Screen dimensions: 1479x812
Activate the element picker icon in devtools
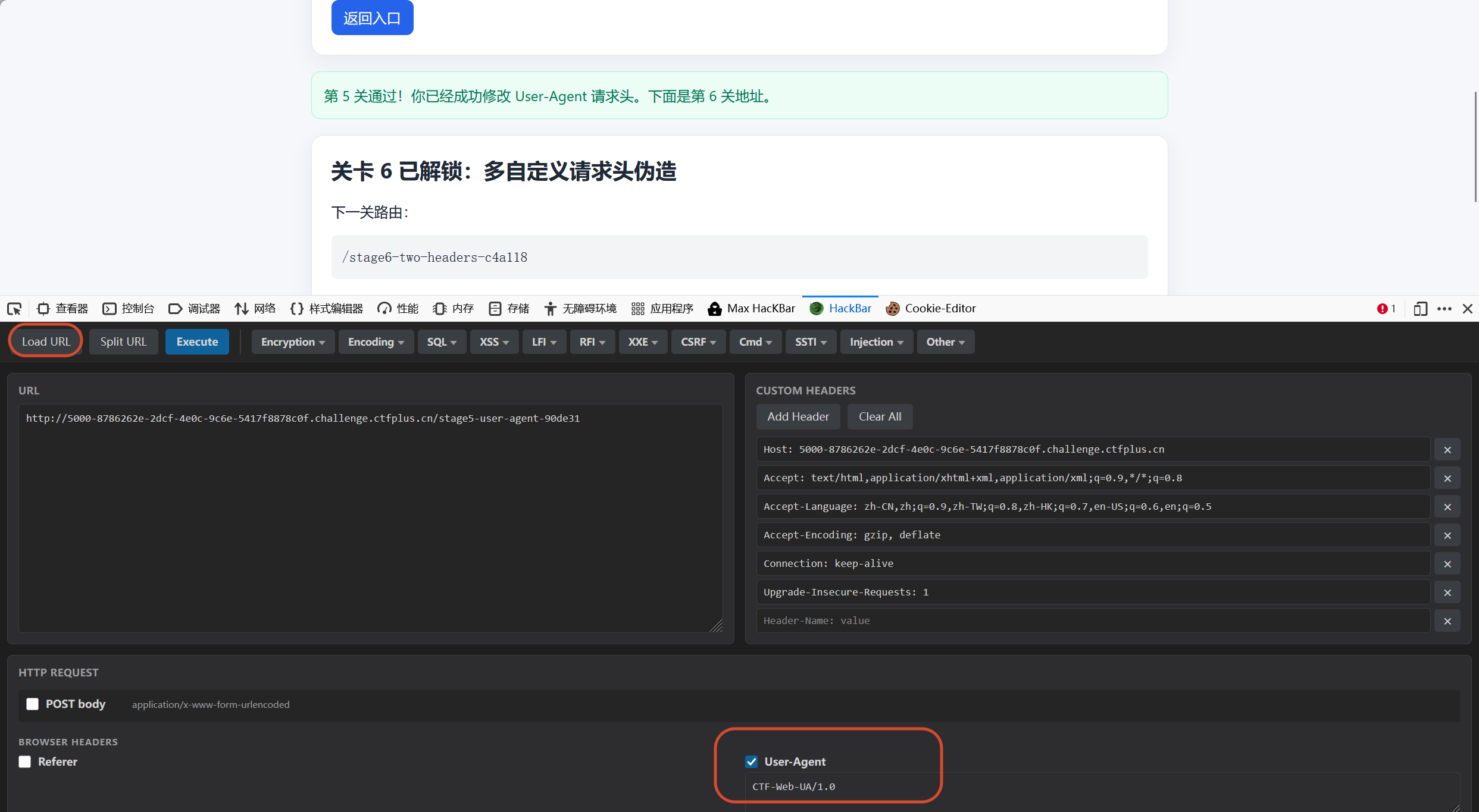coord(14,309)
